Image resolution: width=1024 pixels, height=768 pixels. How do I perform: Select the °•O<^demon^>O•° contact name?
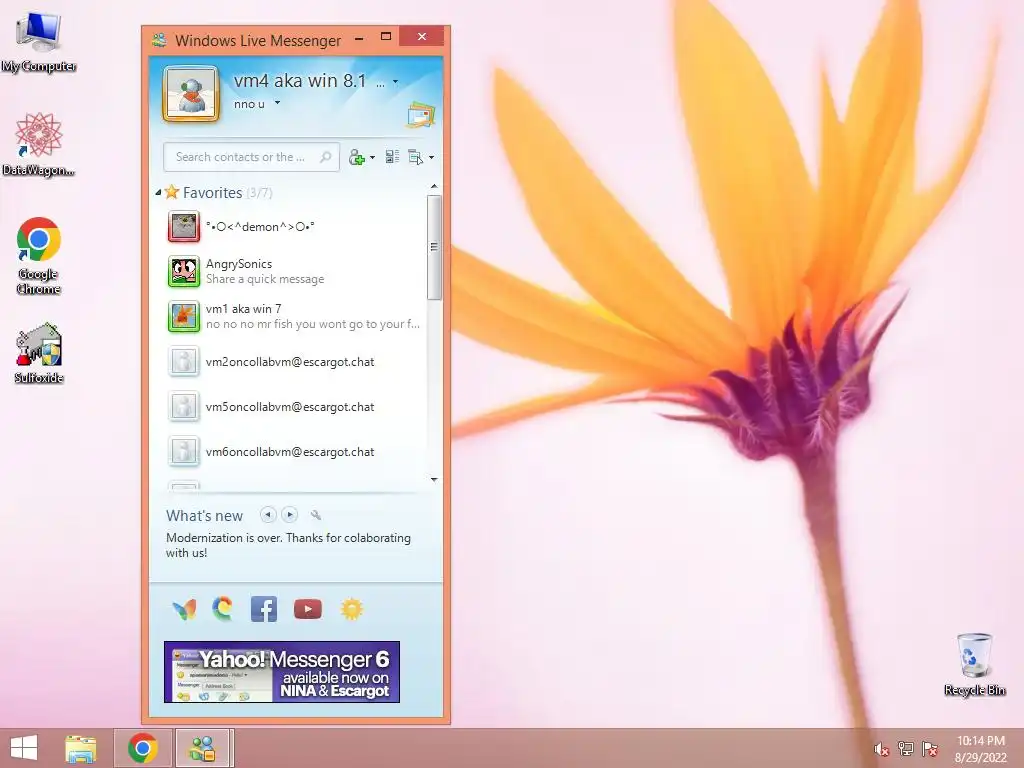(x=260, y=227)
